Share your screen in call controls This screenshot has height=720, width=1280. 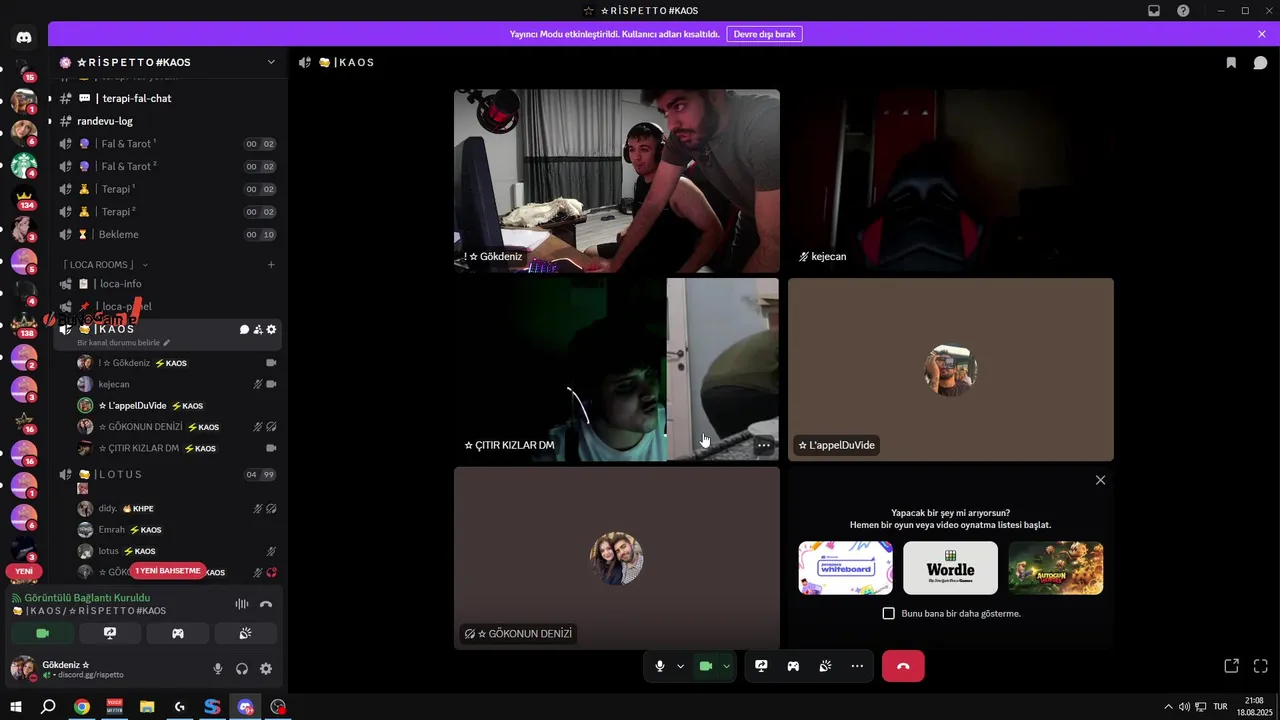(761, 666)
